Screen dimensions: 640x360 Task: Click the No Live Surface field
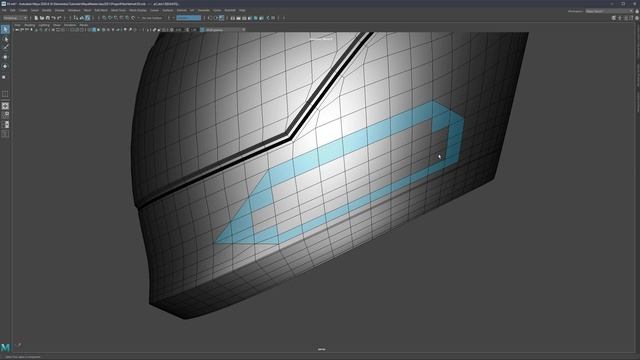click(x=152, y=18)
